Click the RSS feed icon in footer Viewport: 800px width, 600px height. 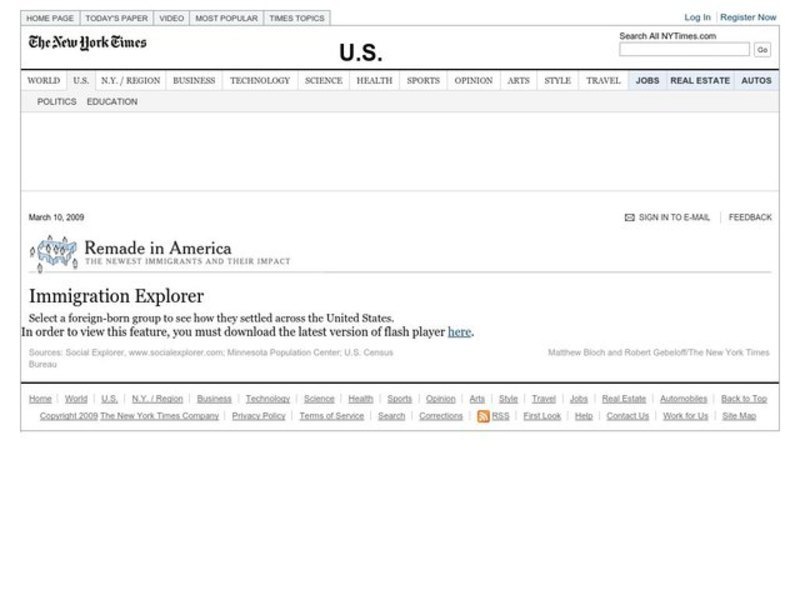(x=483, y=416)
